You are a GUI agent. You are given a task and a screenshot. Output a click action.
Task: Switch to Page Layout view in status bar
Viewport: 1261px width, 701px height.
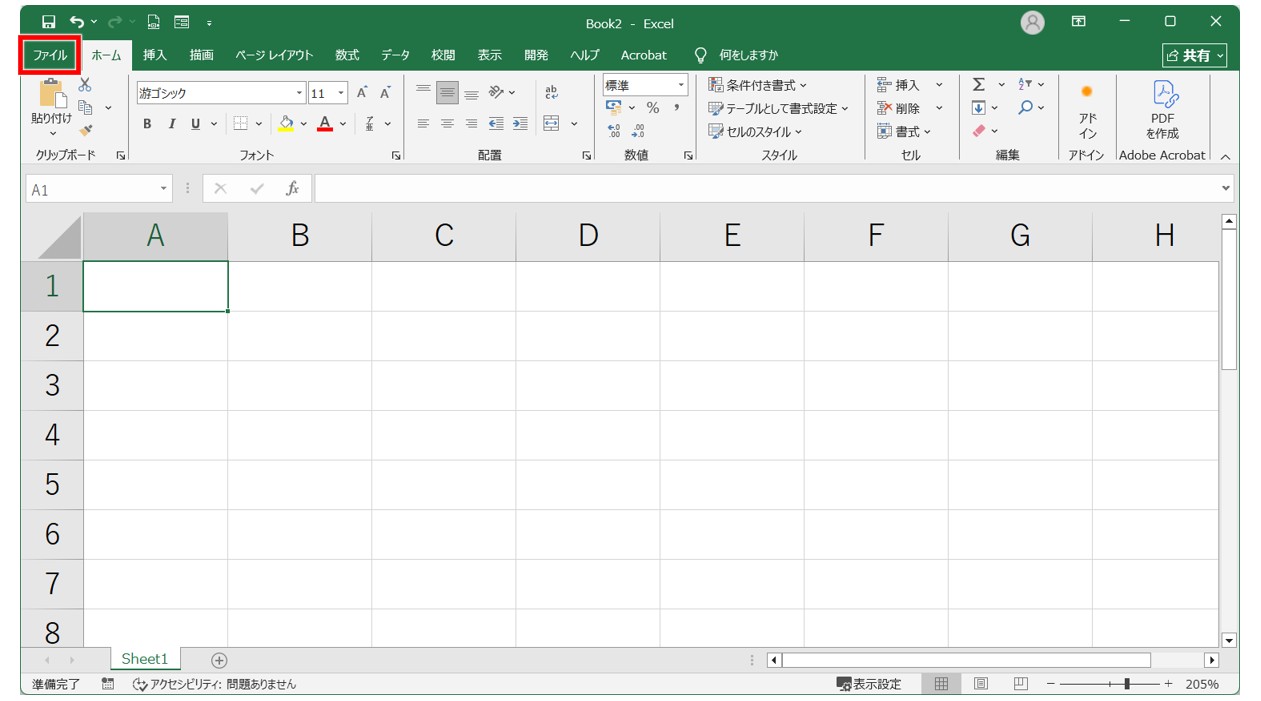[x=981, y=684]
